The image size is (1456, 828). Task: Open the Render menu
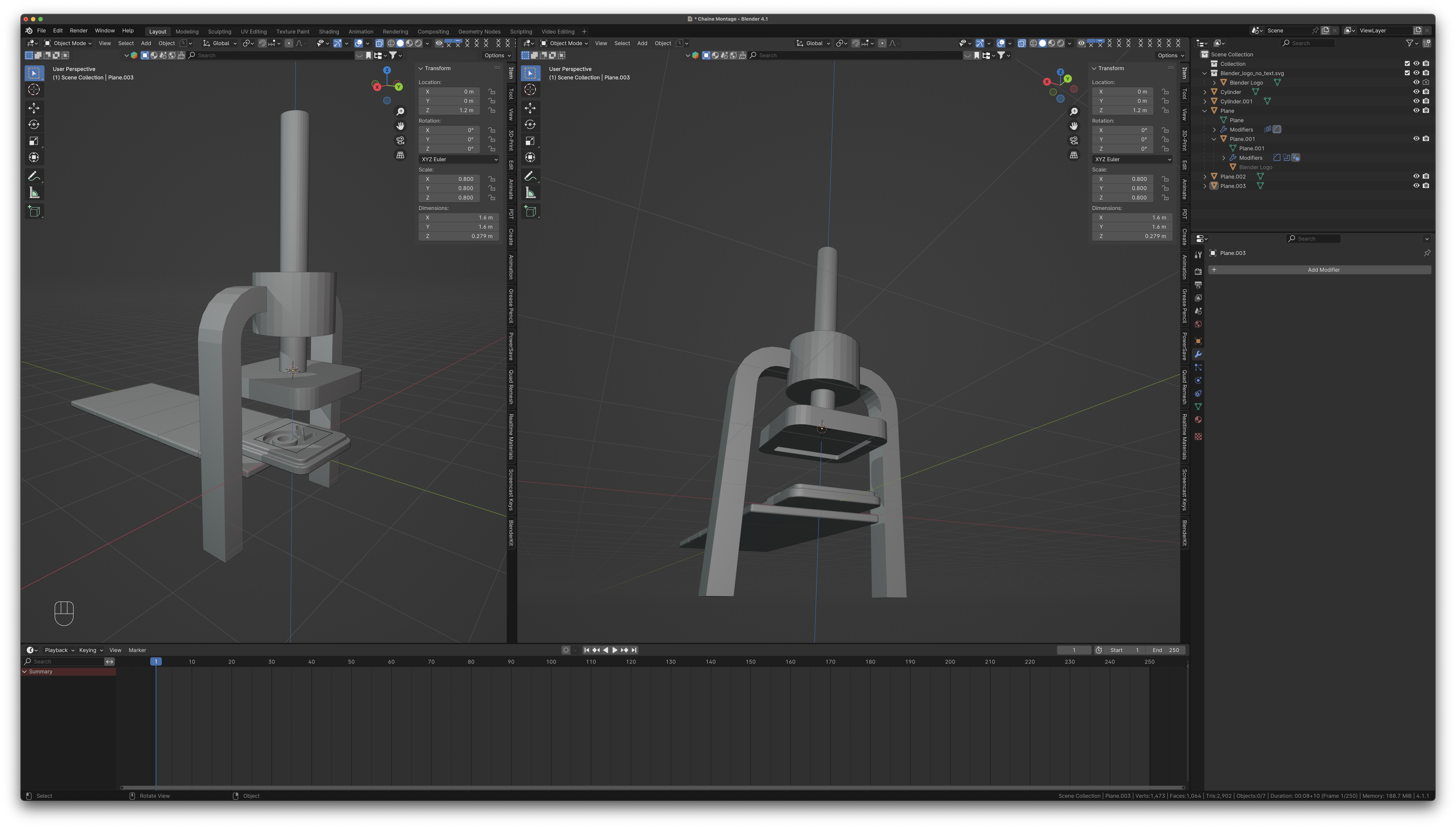[78, 31]
